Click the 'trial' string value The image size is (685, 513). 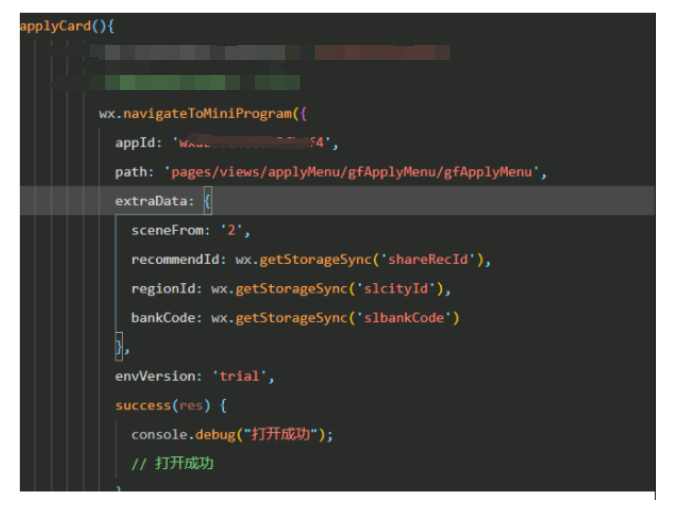click(239, 376)
